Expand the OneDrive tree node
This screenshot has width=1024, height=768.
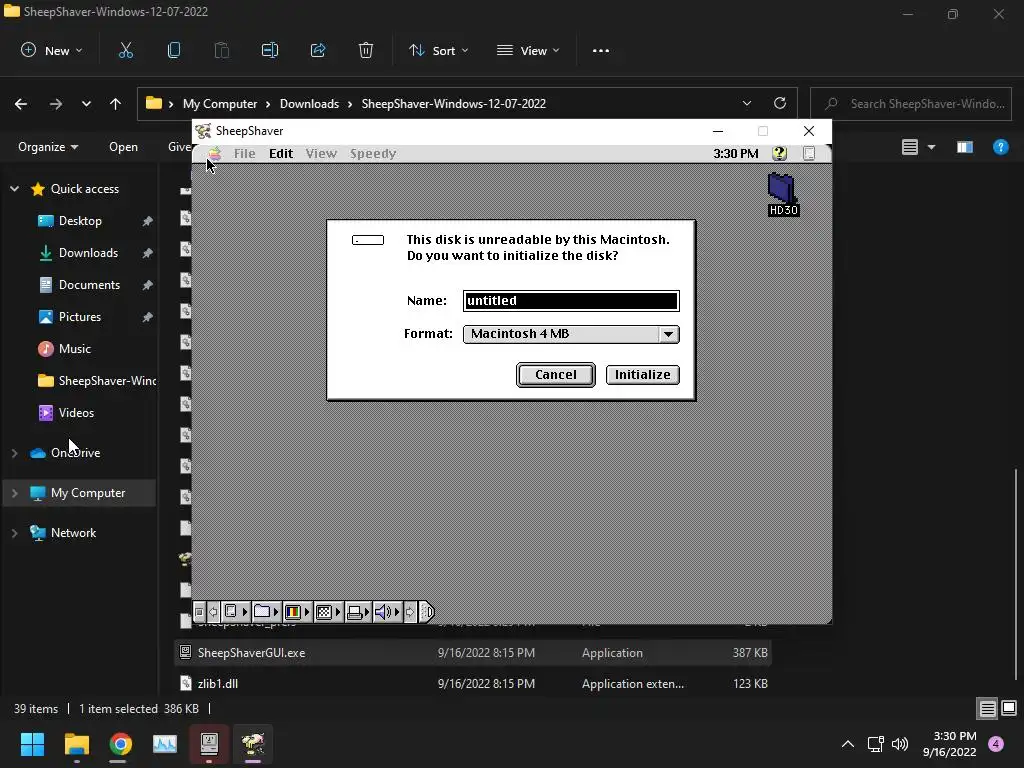[14, 453]
